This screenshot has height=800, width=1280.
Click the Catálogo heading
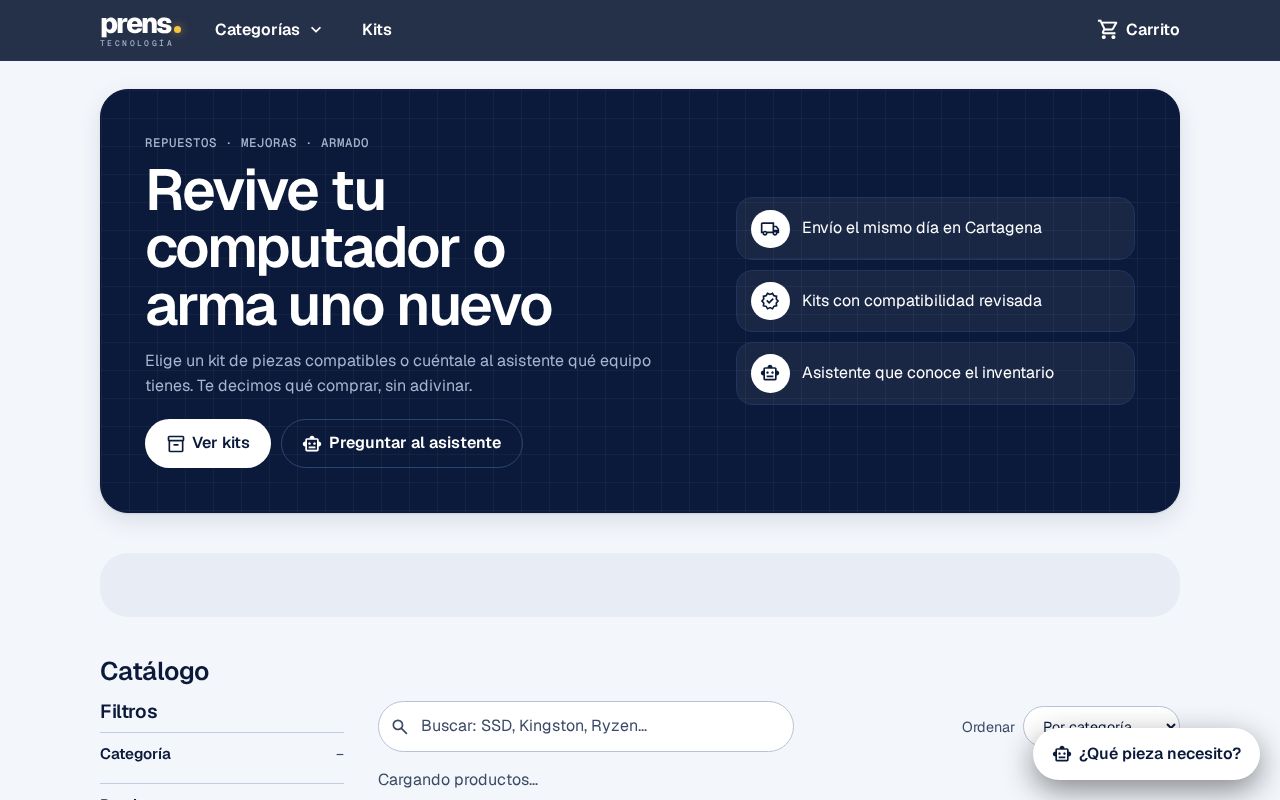click(155, 671)
